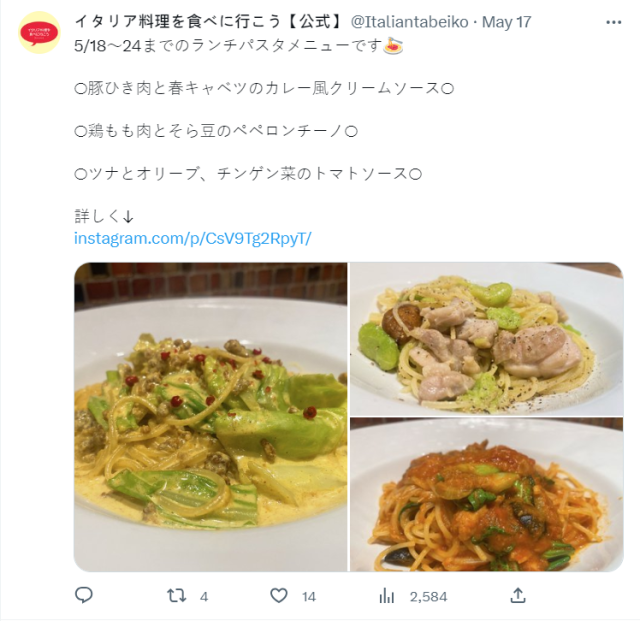Click the 豚ひき肉と春キャベツ menu text line

point(264,89)
